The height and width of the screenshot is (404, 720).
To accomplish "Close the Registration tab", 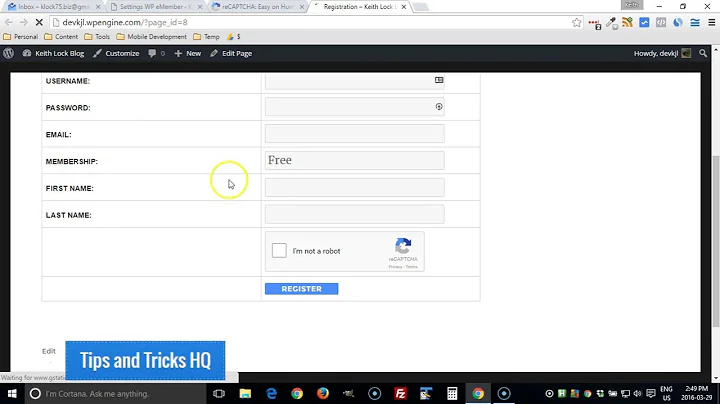I will (404, 7).
